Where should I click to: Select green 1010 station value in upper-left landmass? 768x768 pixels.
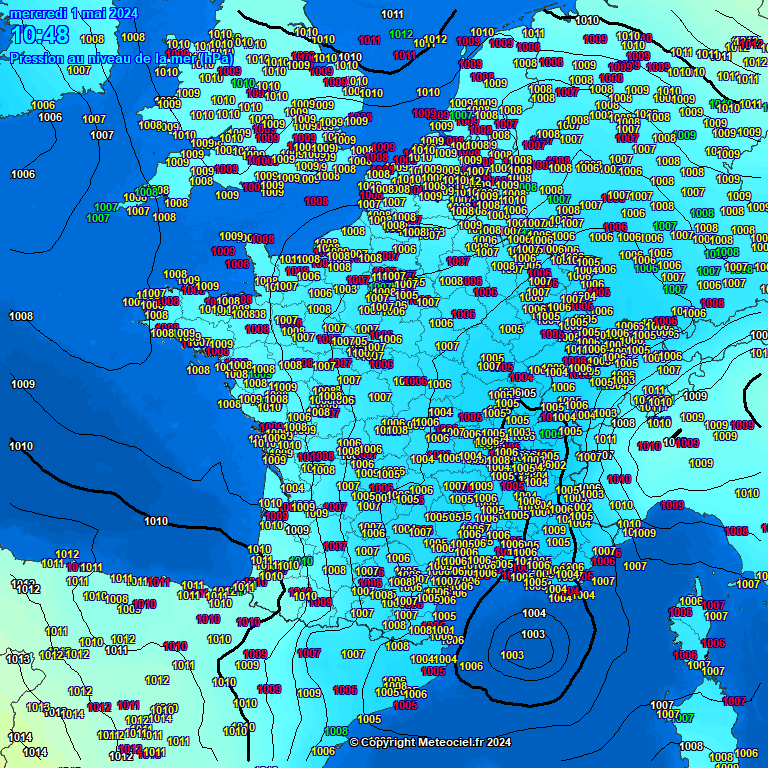click(243, 83)
